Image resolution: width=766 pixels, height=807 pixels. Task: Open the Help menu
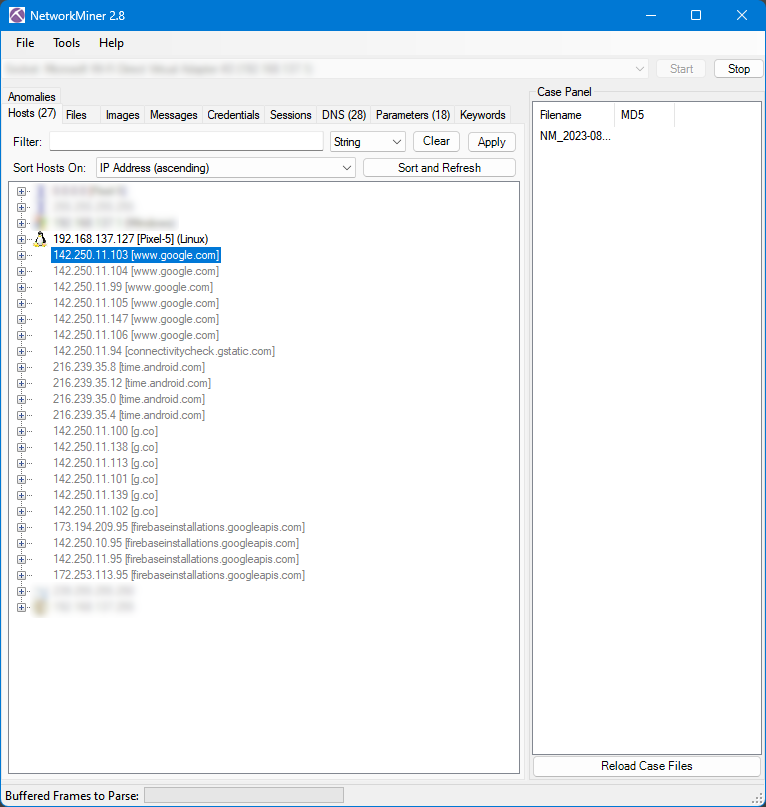click(111, 43)
